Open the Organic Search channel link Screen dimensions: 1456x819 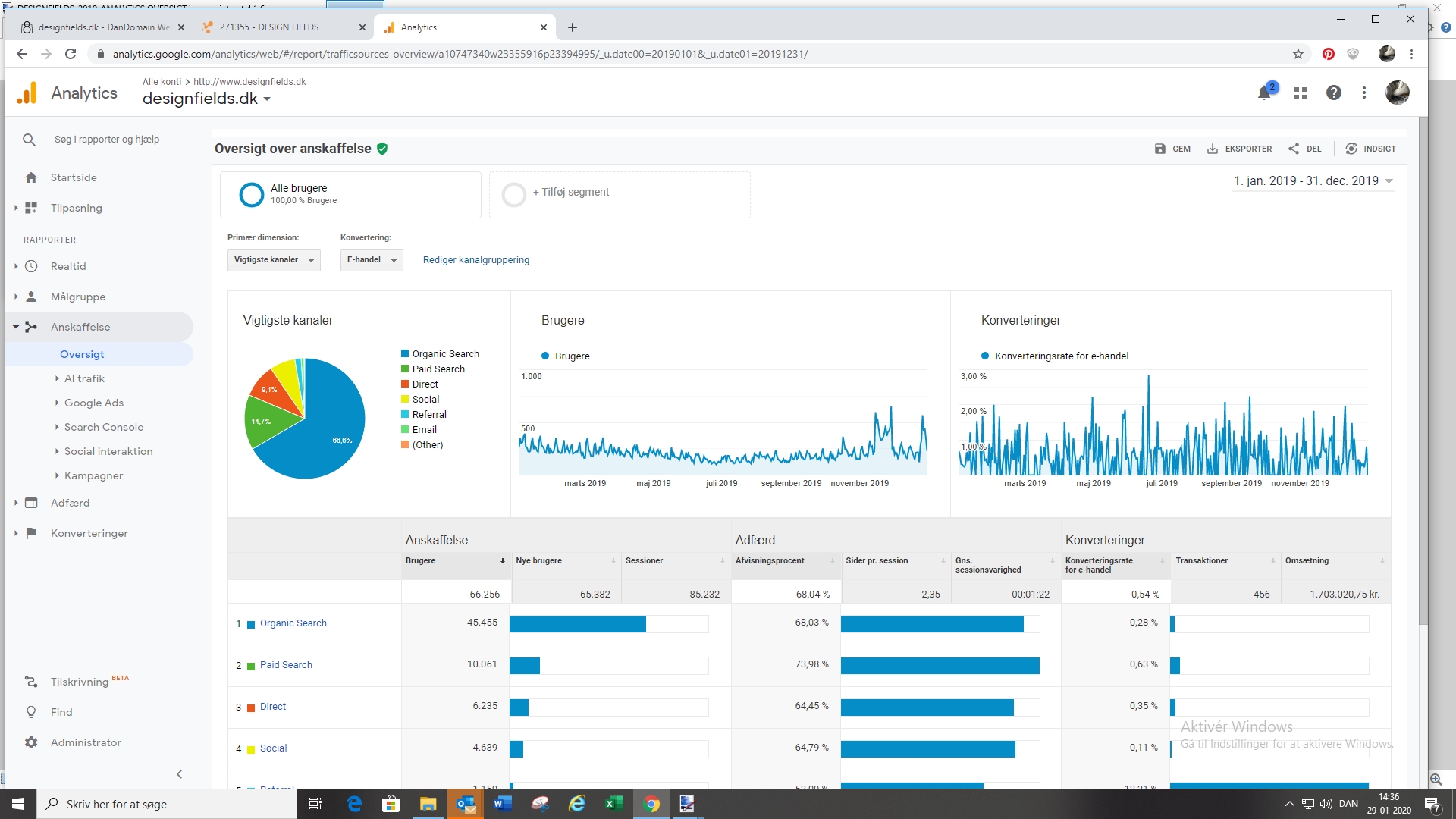coord(293,623)
